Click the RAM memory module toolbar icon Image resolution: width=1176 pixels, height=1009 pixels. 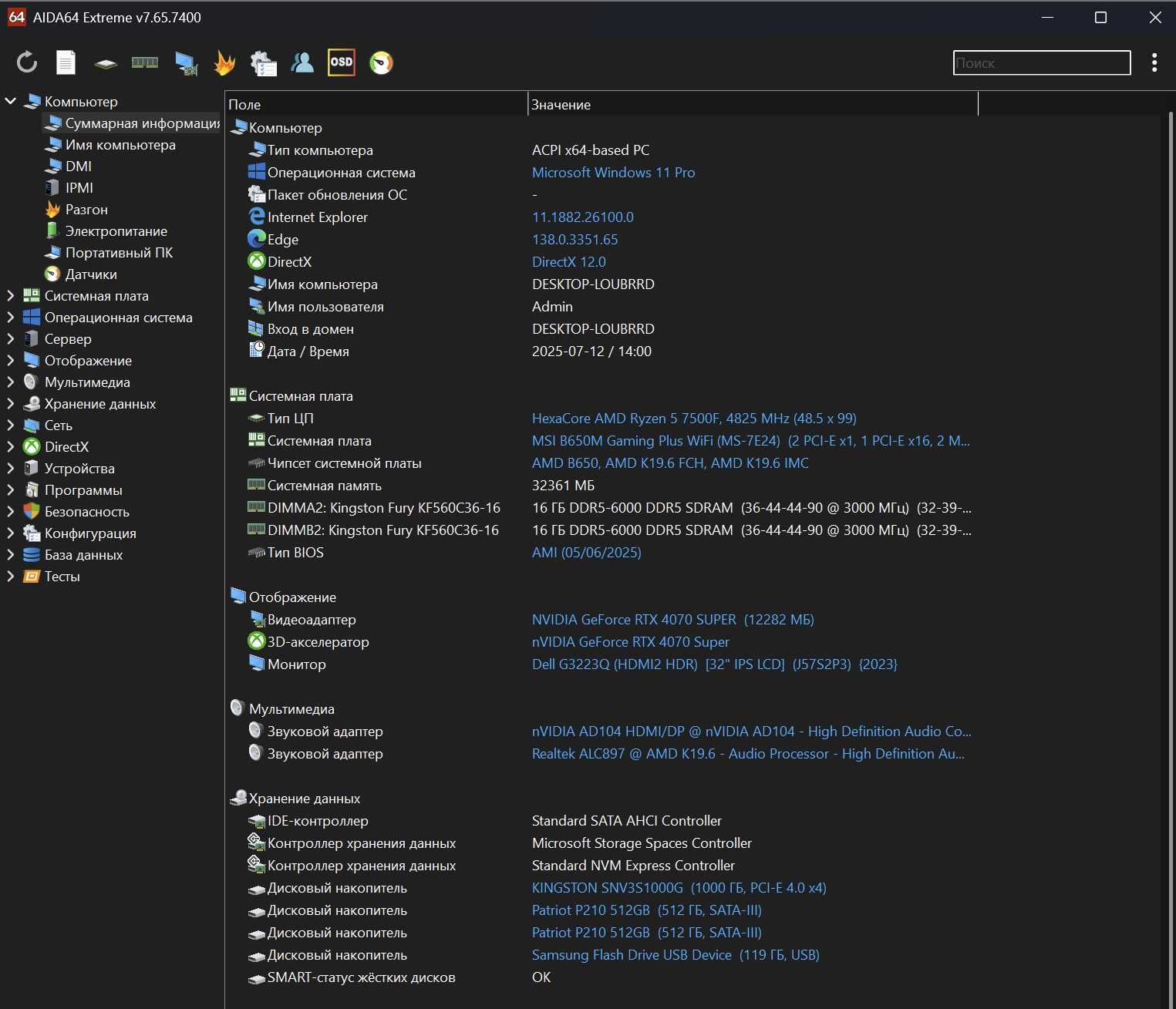[145, 62]
